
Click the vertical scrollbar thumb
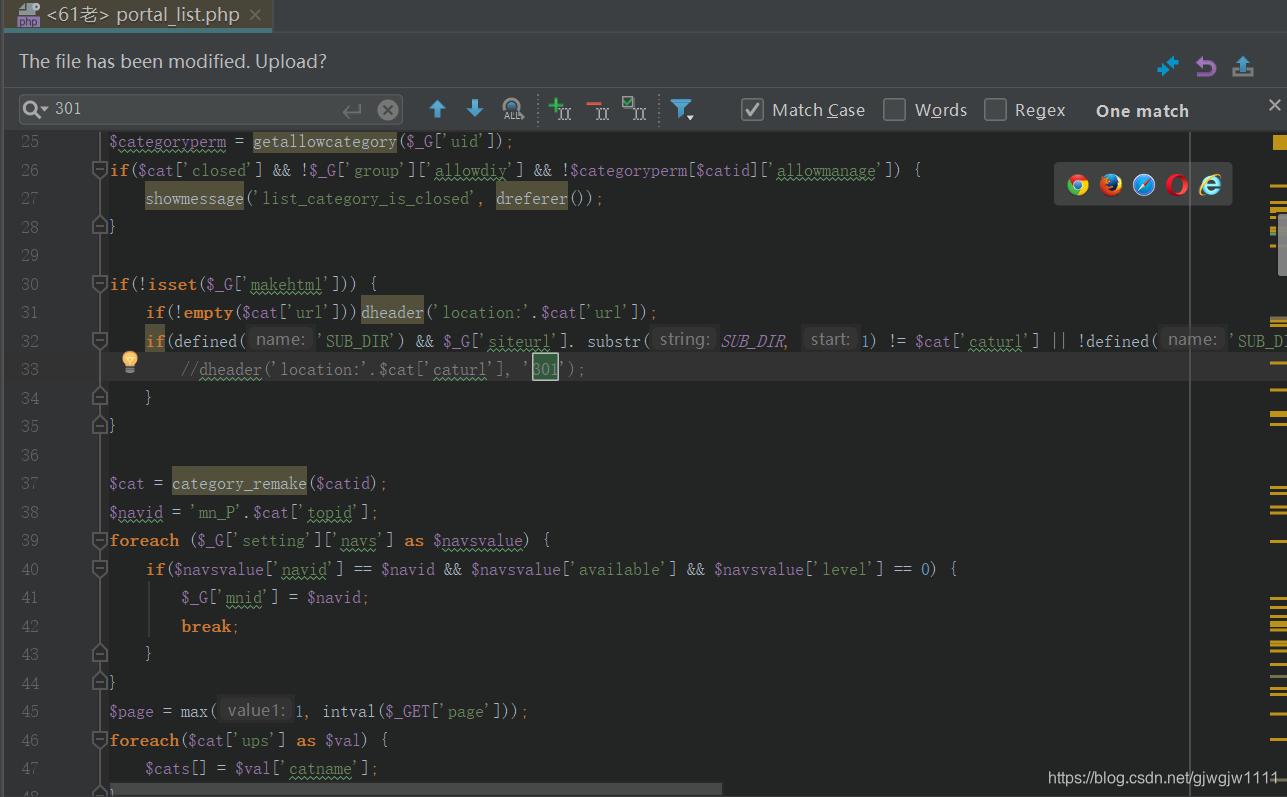click(1282, 244)
